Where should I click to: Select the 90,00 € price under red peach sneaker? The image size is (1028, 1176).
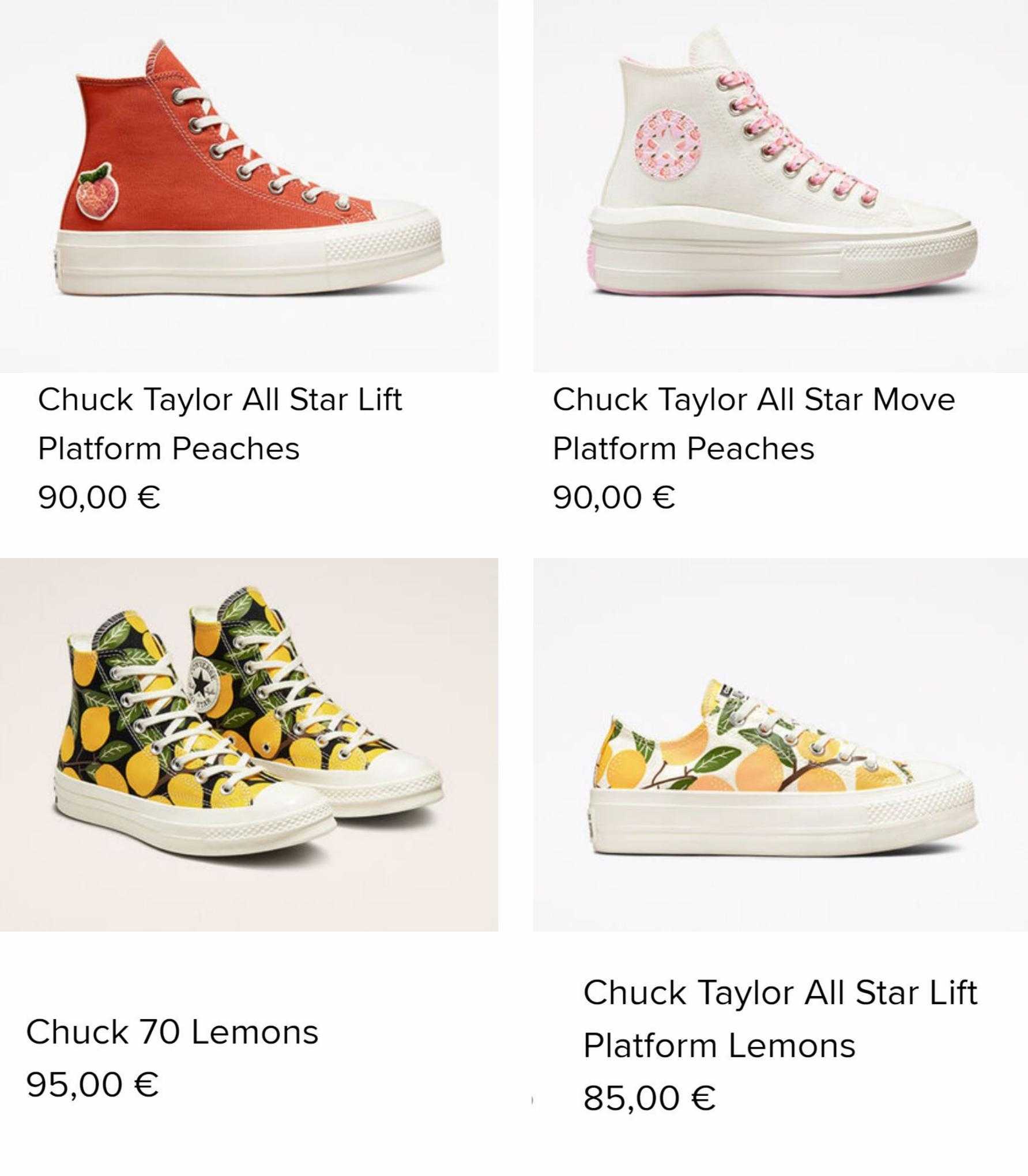(99, 497)
